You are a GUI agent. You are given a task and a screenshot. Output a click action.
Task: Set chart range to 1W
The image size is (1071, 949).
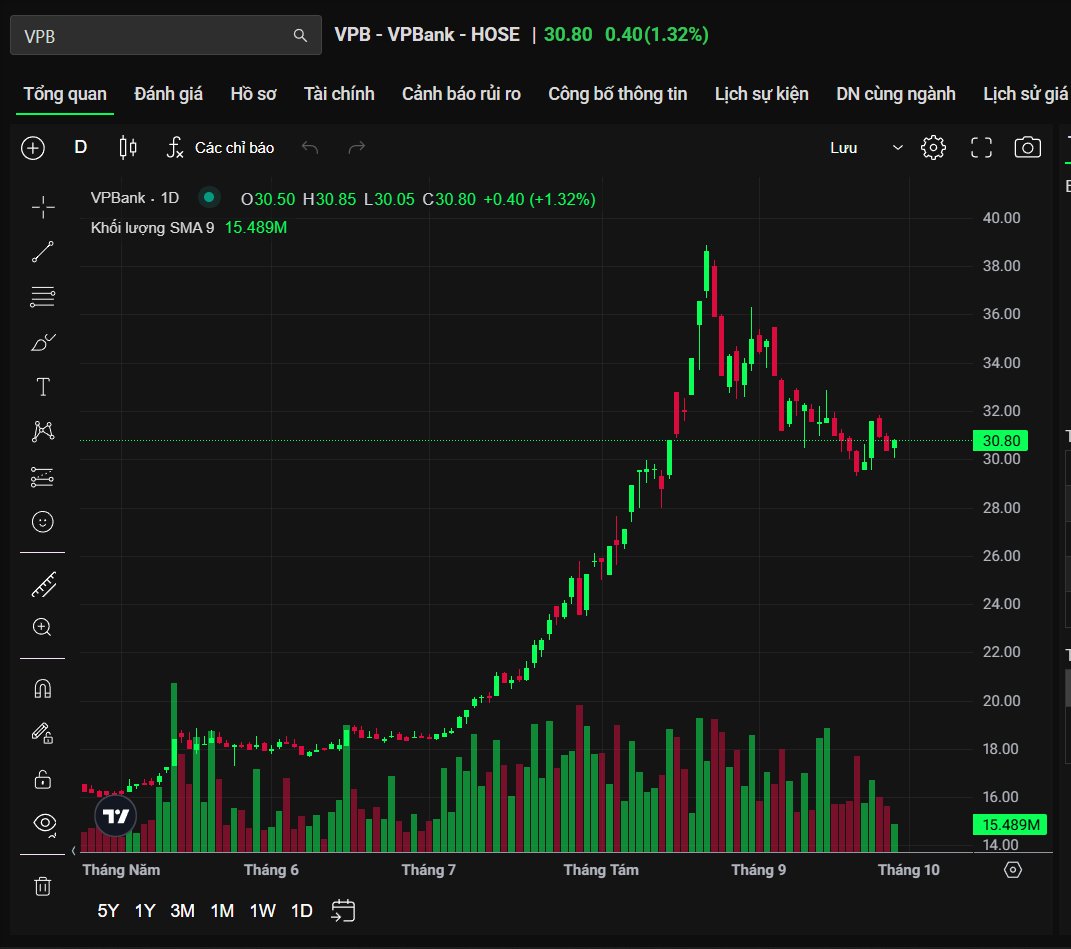(262, 911)
